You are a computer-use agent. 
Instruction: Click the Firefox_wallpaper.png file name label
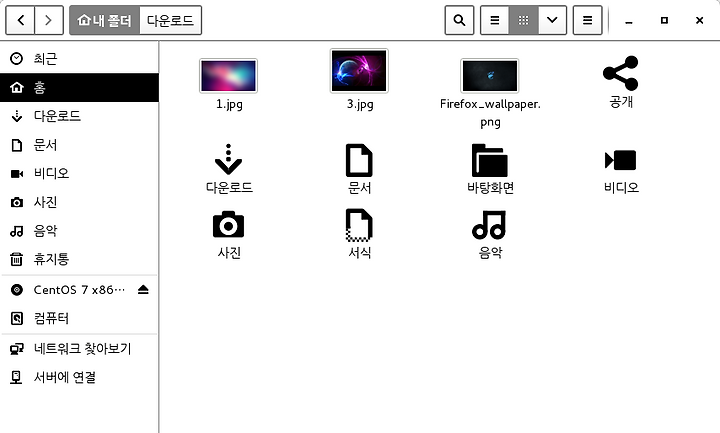(490, 113)
